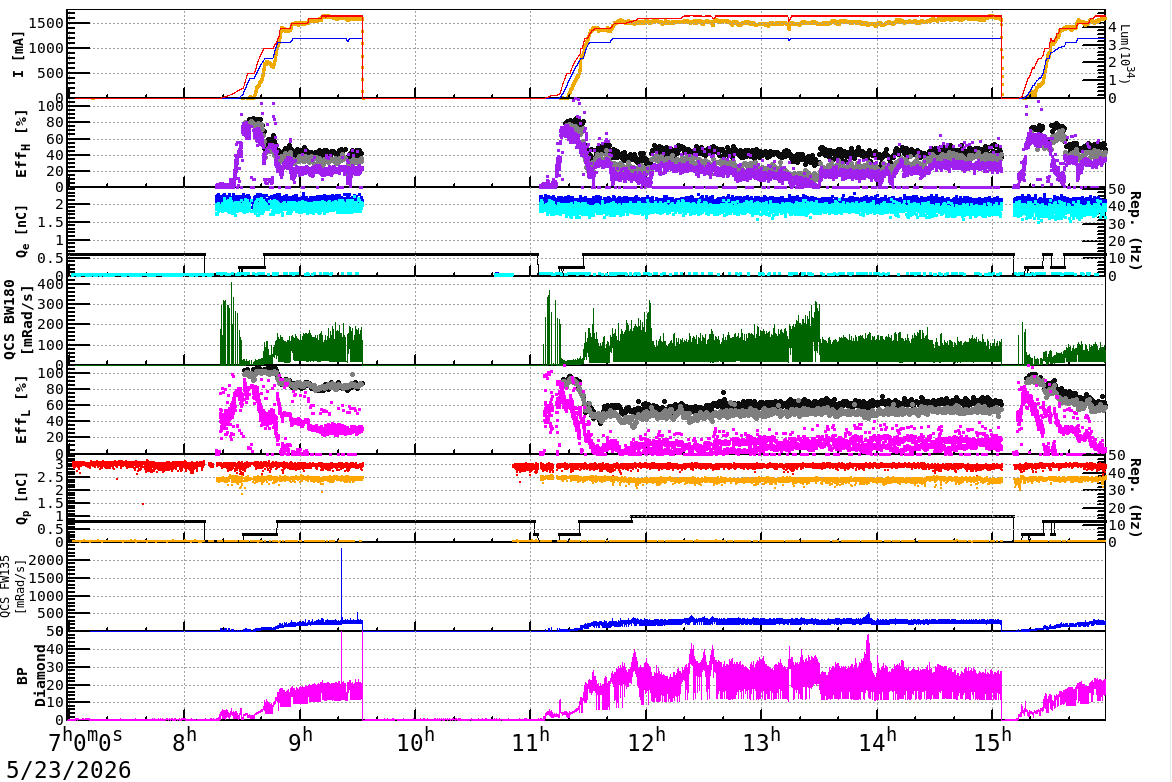
Task: Click the 7h0m0s time axis label
Action: click(x=84, y=742)
